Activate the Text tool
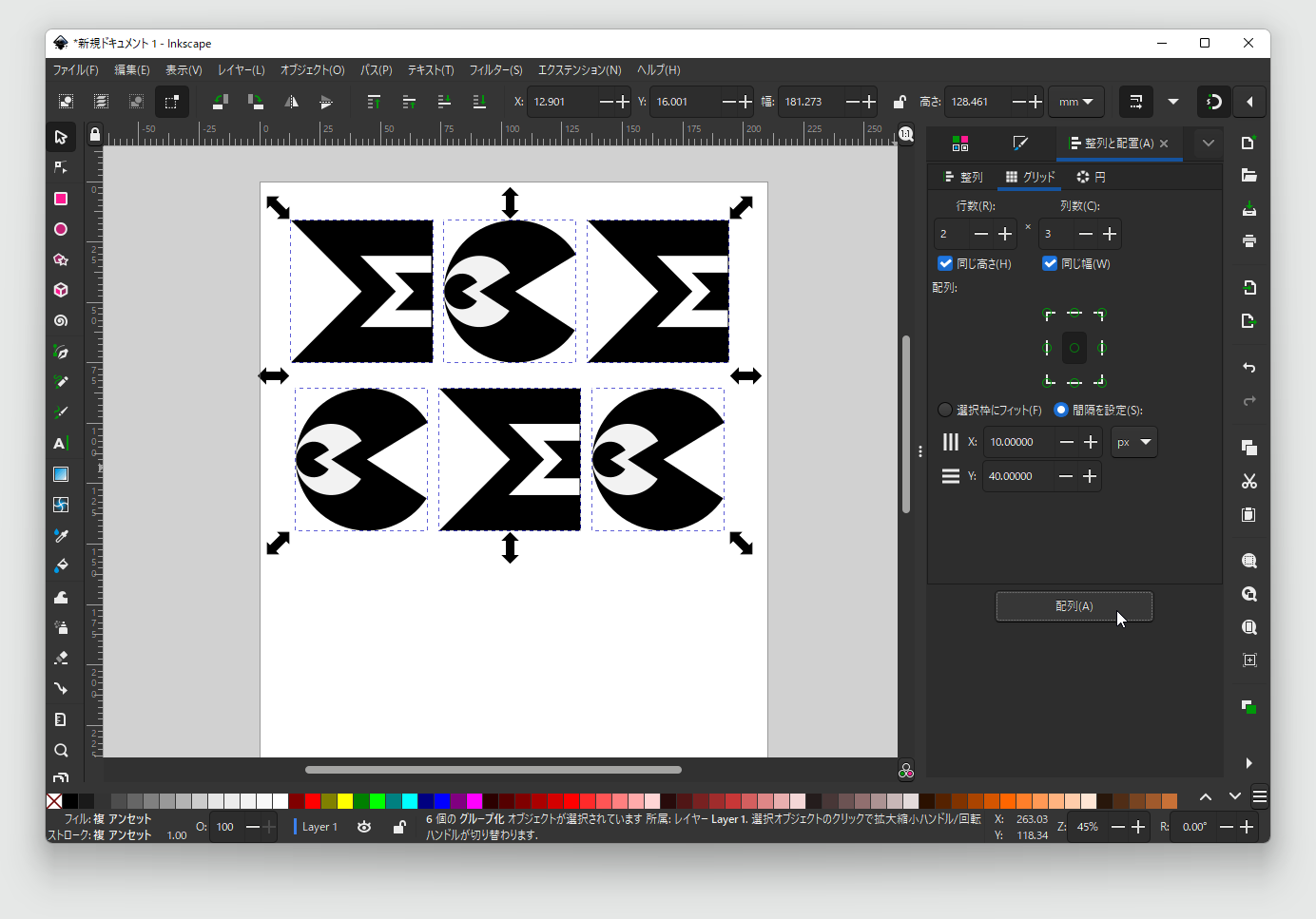The height and width of the screenshot is (919, 1316). [61, 443]
